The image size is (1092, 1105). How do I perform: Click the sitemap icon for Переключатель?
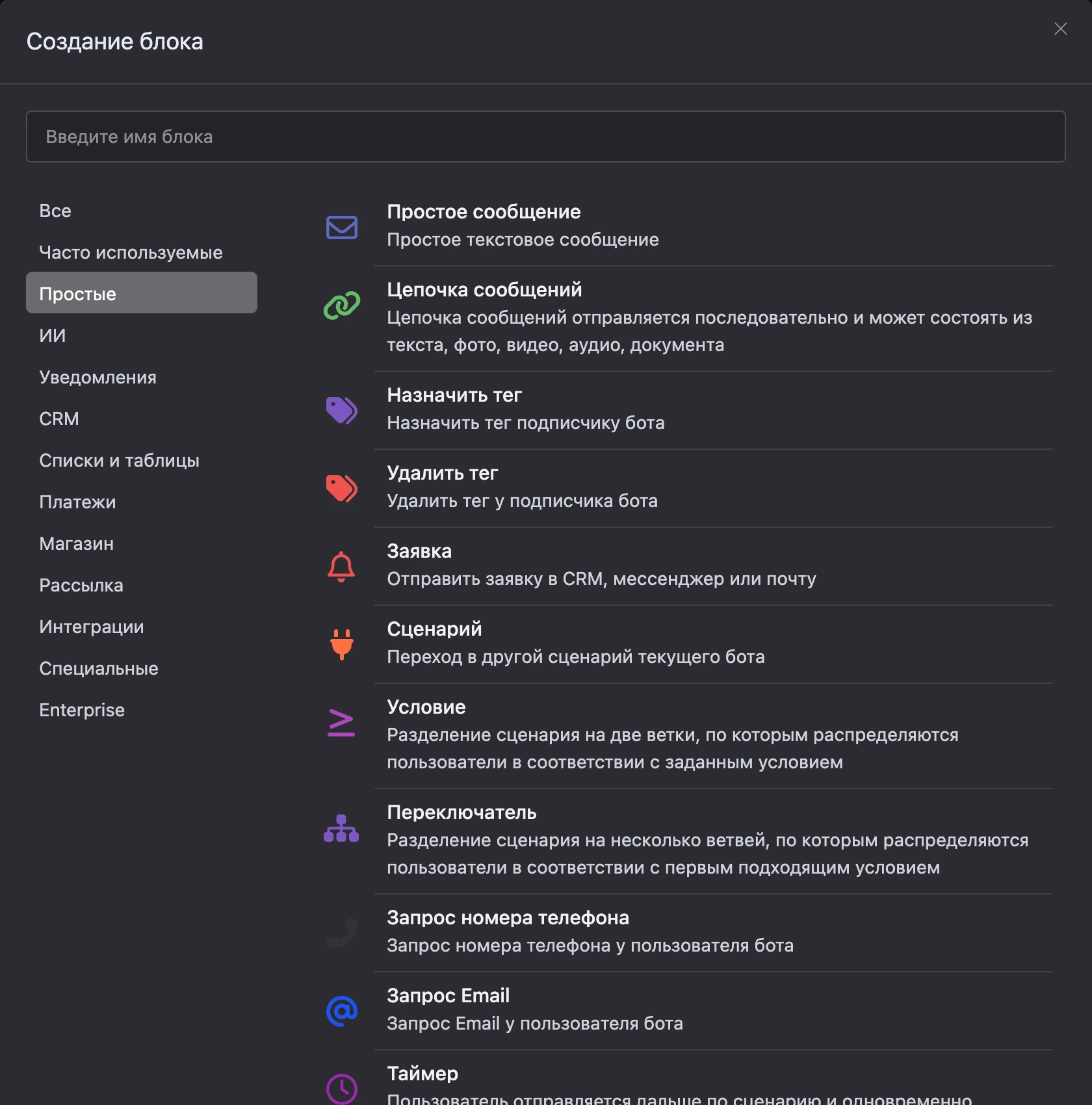tap(341, 828)
